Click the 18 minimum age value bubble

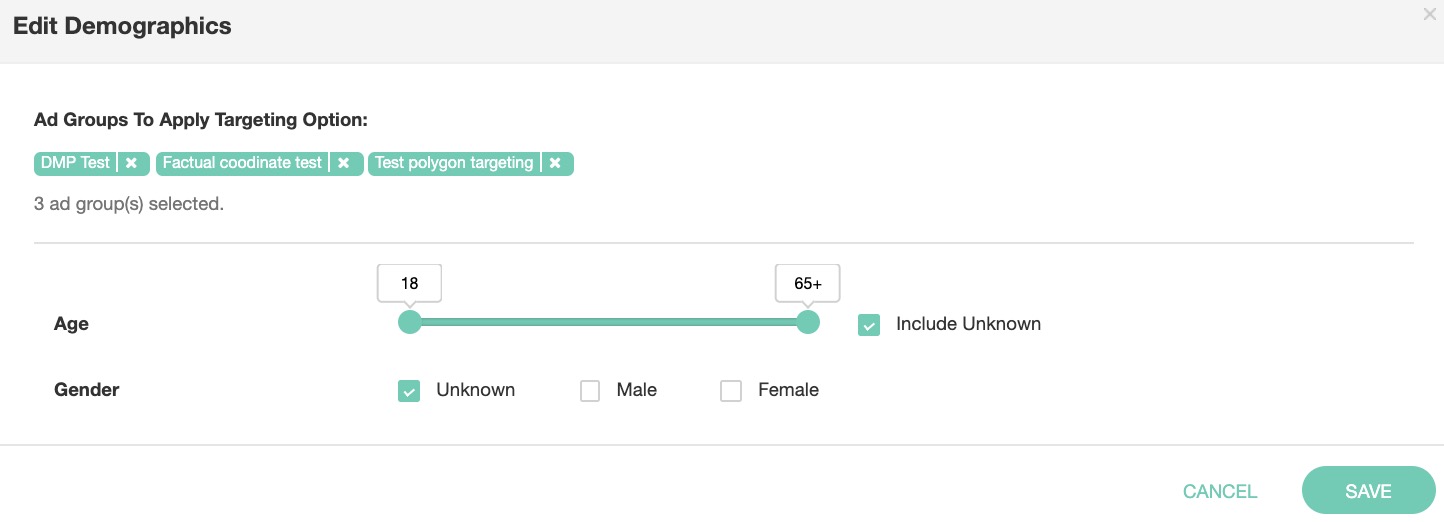(409, 283)
